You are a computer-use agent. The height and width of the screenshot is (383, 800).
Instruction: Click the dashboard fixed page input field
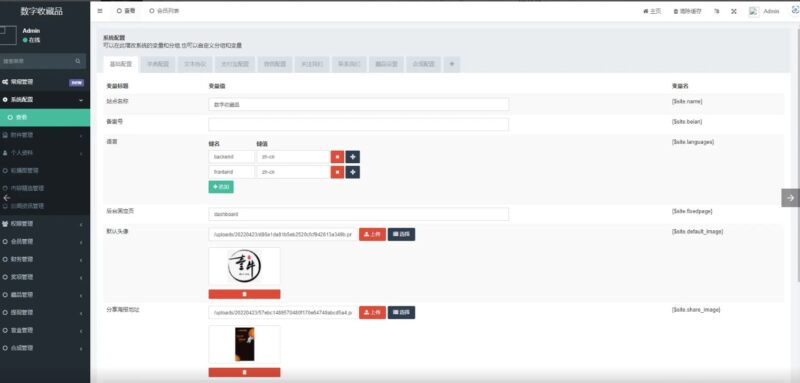pos(359,214)
